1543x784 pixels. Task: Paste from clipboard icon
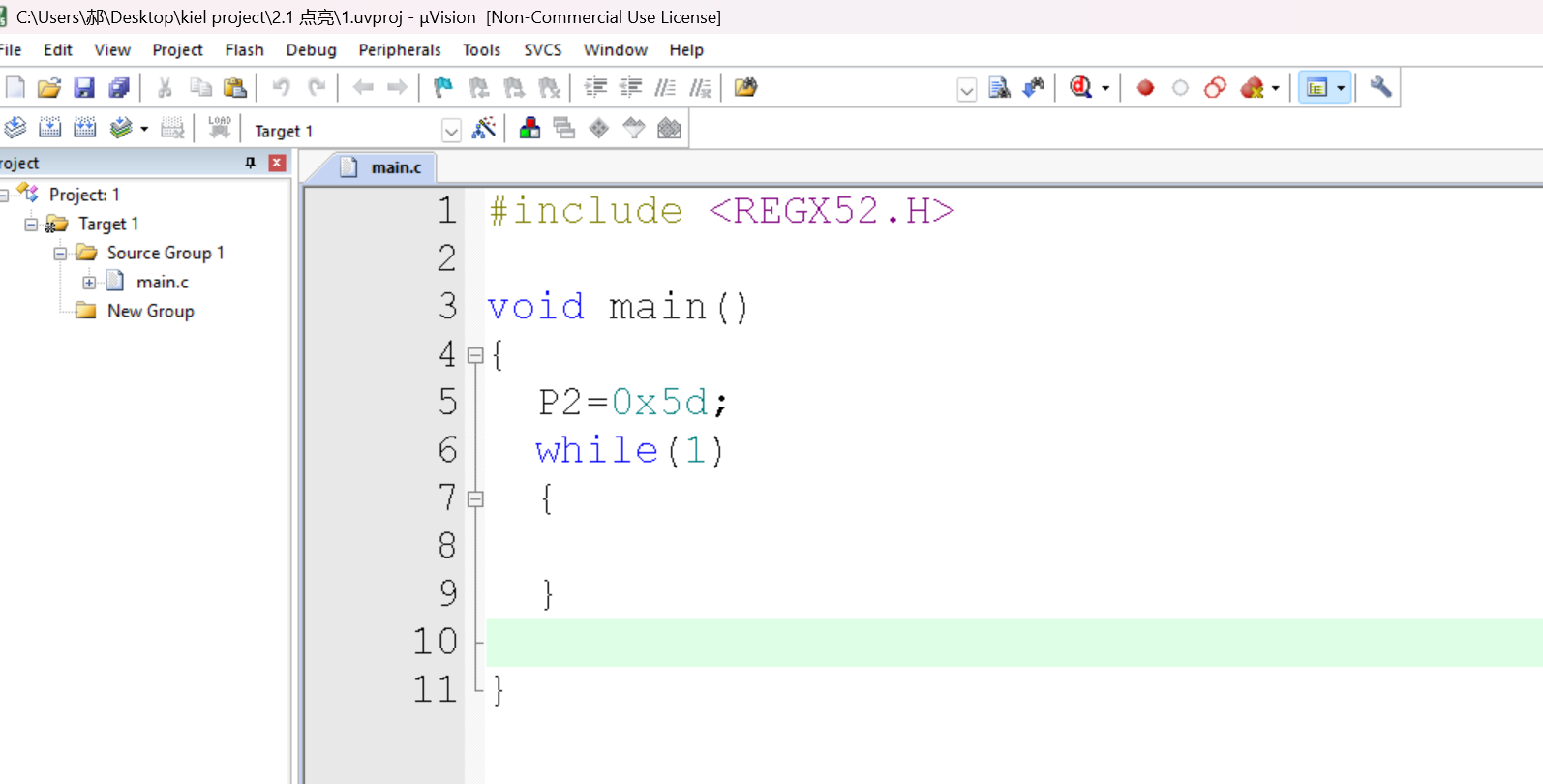click(x=235, y=88)
